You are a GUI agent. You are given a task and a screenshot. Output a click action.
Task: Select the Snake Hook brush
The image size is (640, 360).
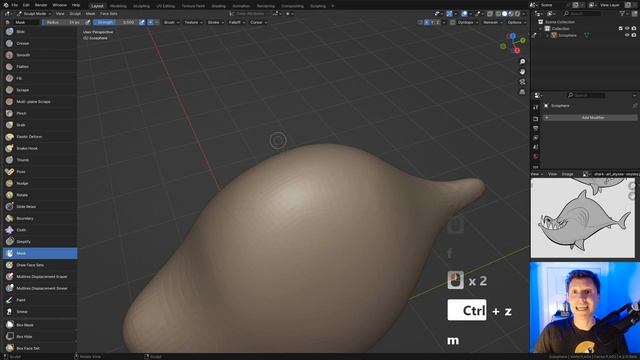point(40,148)
